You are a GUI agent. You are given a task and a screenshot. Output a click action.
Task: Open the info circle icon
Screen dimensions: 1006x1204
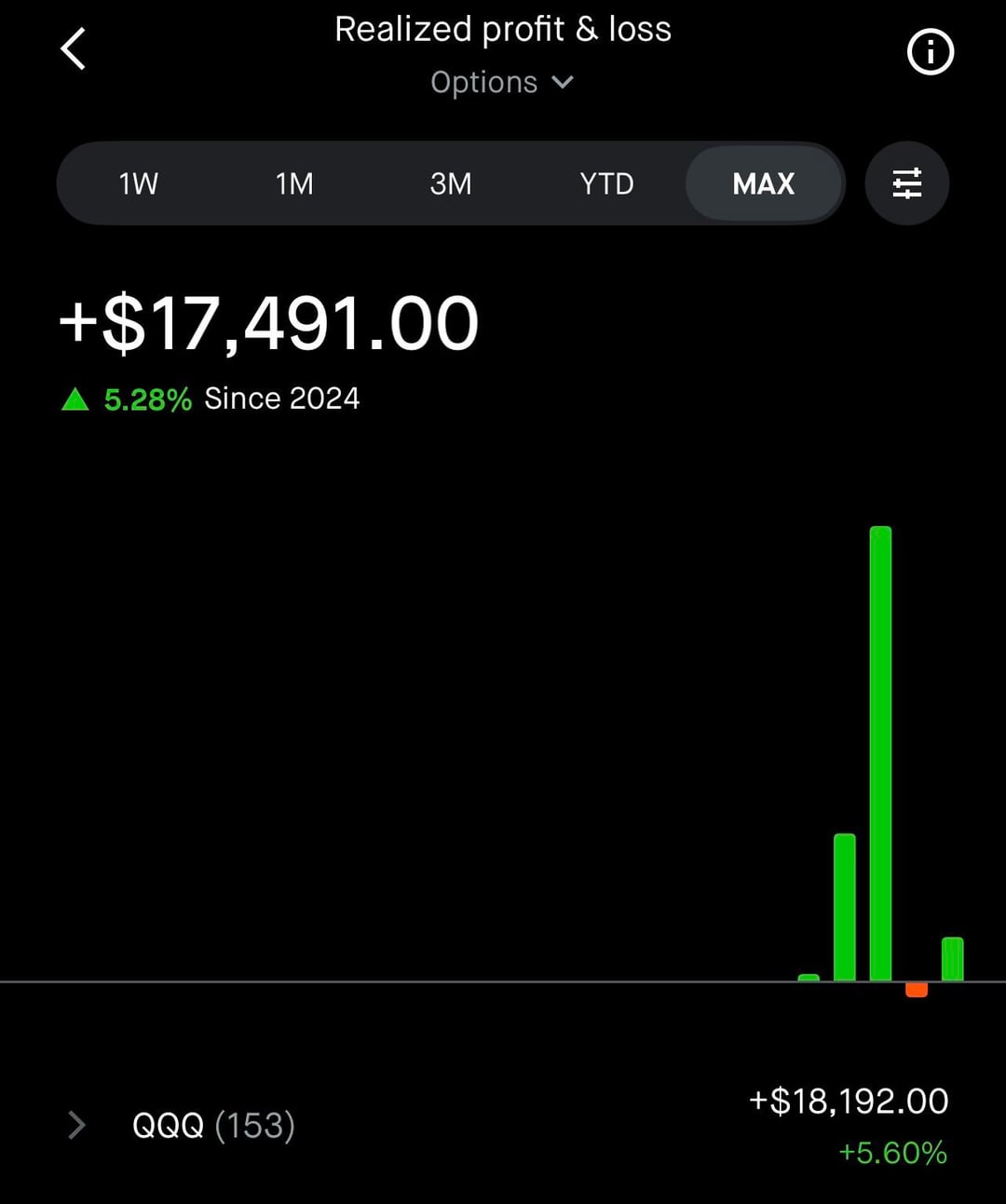(x=930, y=51)
